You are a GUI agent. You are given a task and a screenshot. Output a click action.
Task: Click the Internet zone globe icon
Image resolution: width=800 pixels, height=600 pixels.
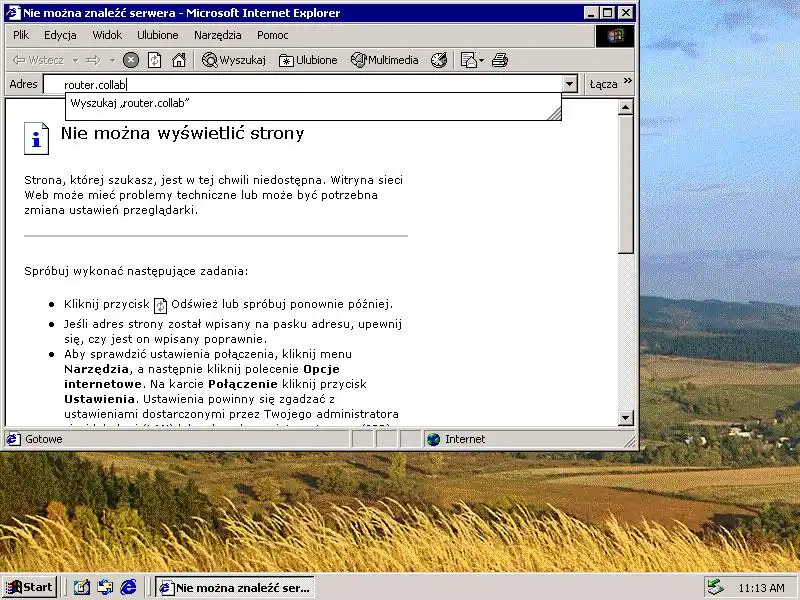pos(434,439)
